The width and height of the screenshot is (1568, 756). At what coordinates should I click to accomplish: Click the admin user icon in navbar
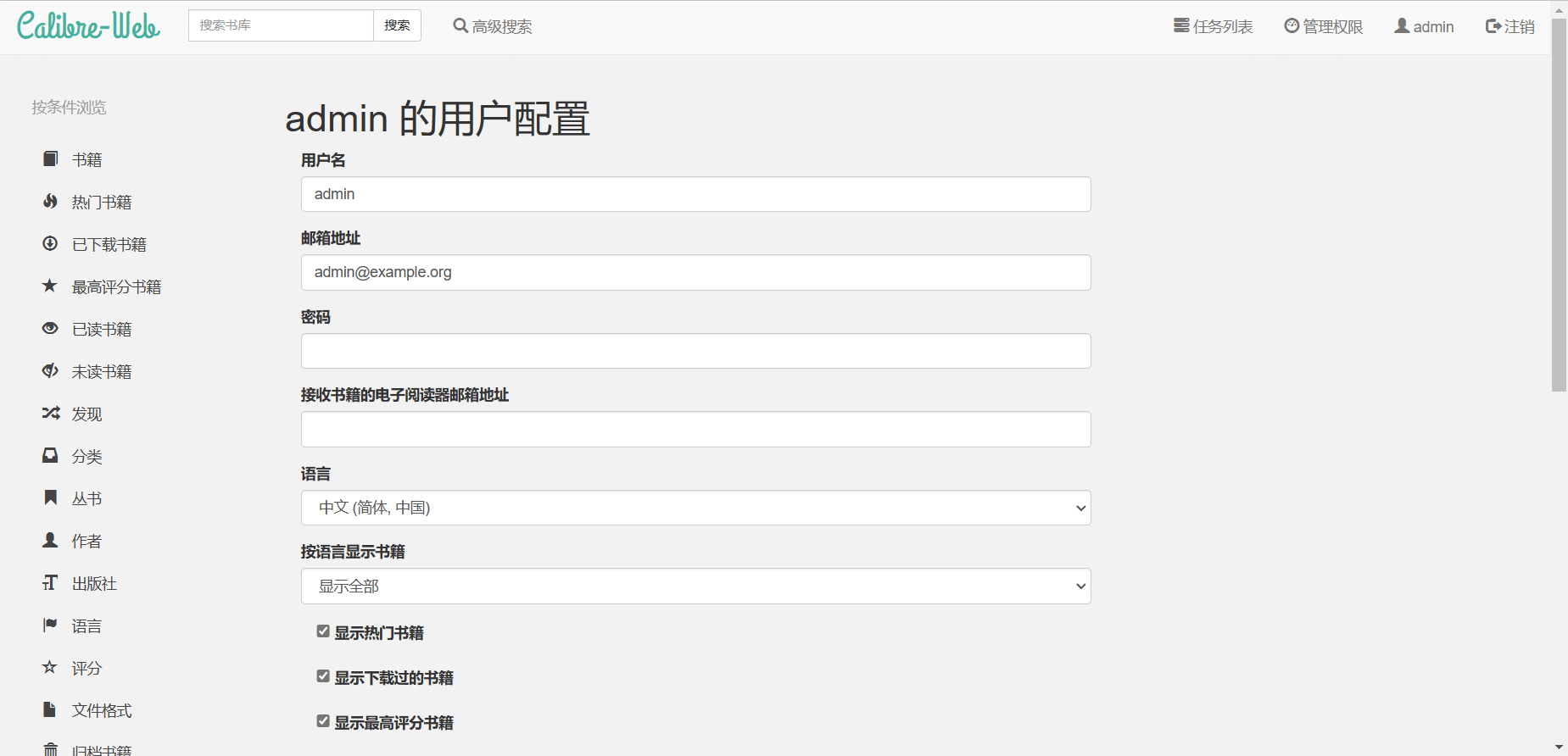coord(1402,25)
